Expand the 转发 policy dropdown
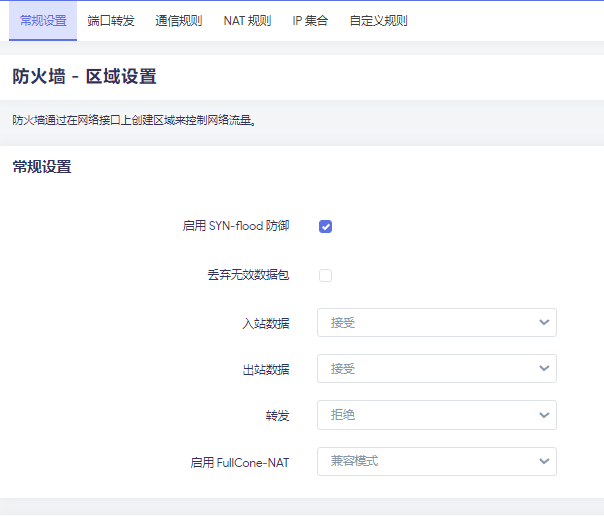The height and width of the screenshot is (517, 604). (x=437, y=415)
